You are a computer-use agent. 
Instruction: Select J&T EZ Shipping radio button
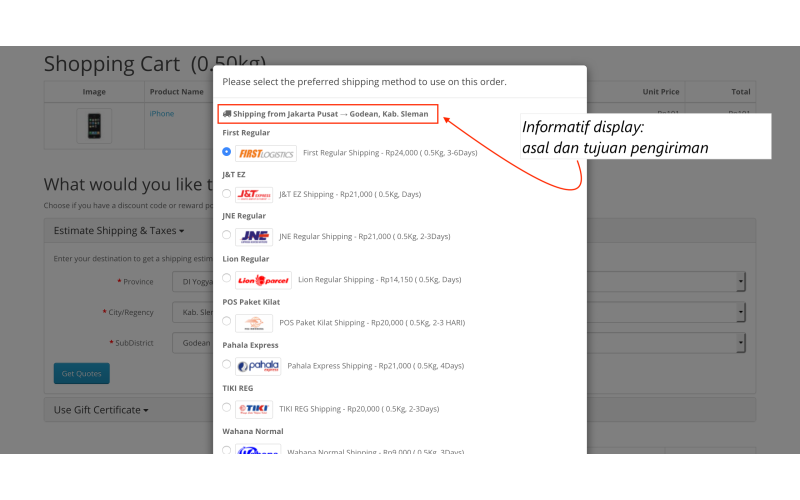coord(227,193)
